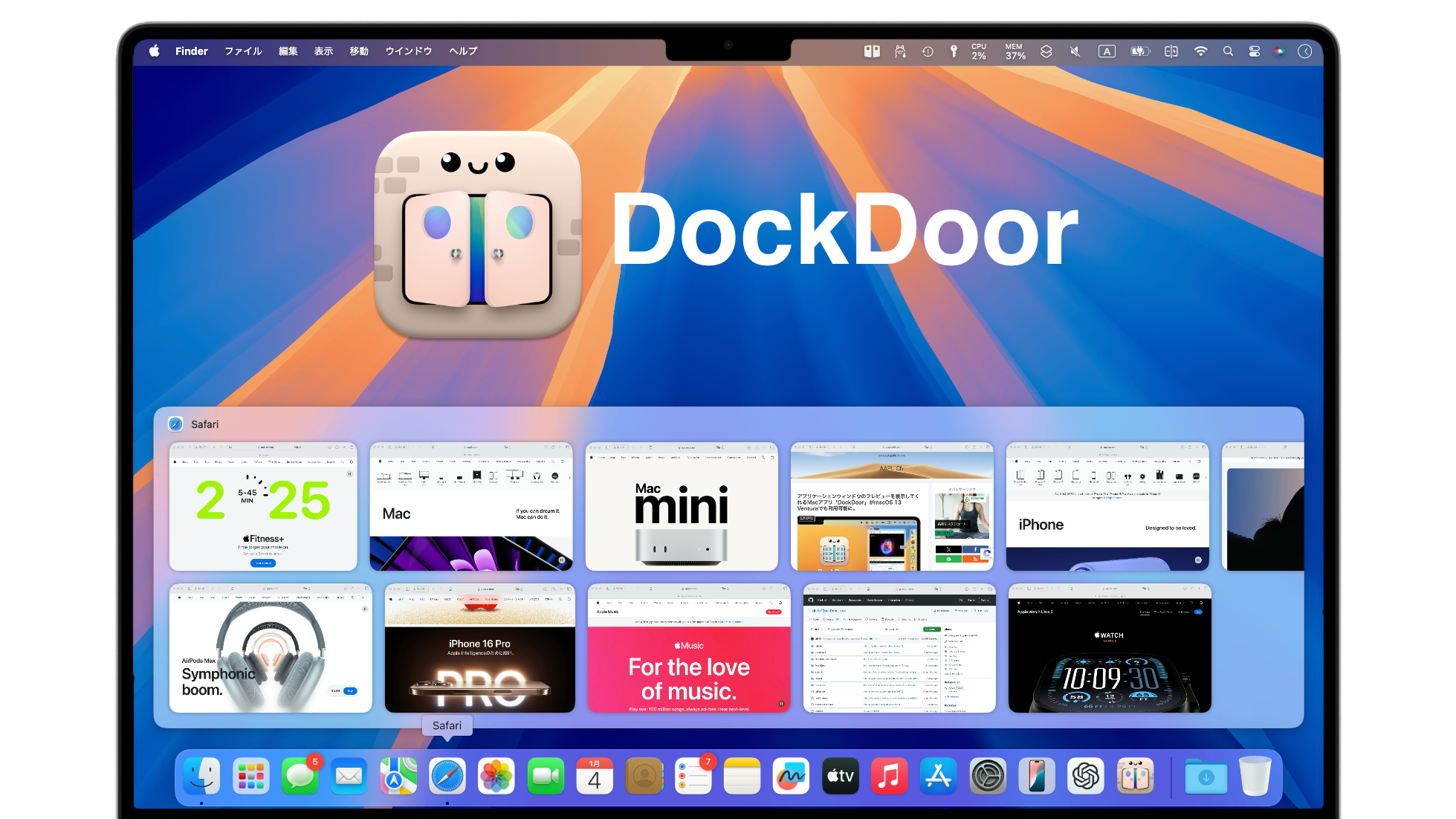Open Photos app in the Dock
This screenshot has width=1456, height=819.
(496, 777)
